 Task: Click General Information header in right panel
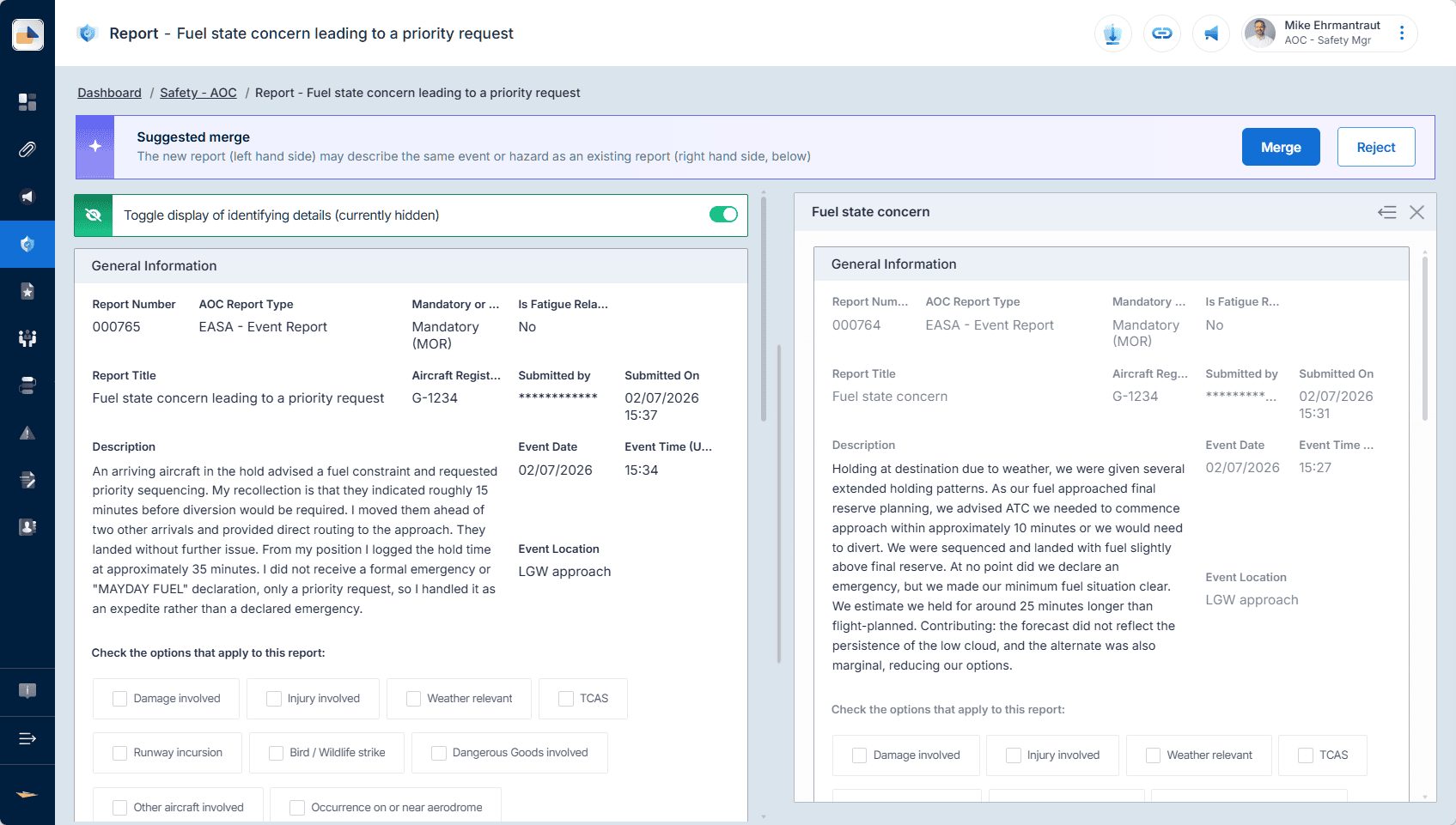(1112, 264)
